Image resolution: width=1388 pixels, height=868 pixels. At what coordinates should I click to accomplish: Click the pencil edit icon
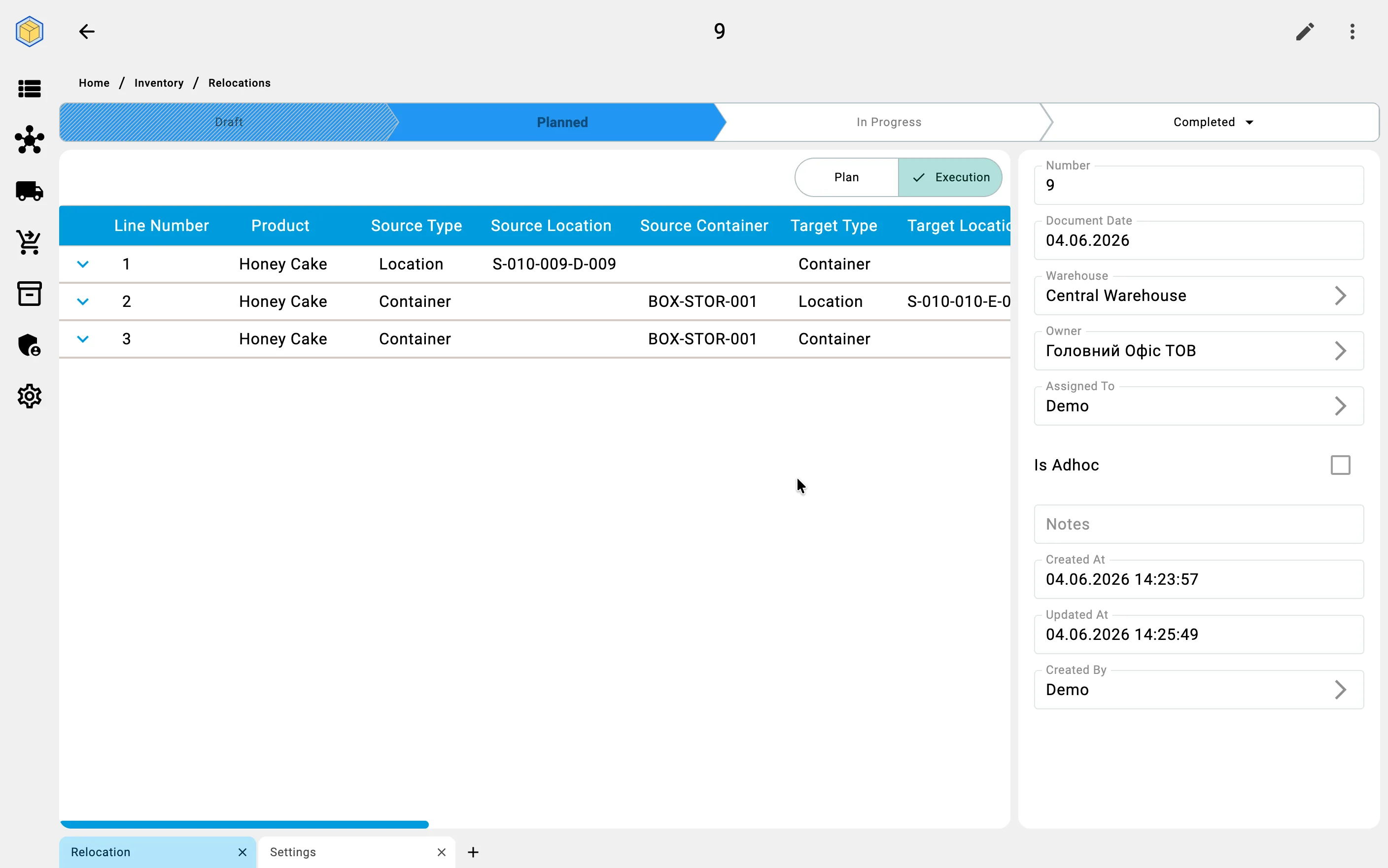pyautogui.click(x=1305, y=32)
